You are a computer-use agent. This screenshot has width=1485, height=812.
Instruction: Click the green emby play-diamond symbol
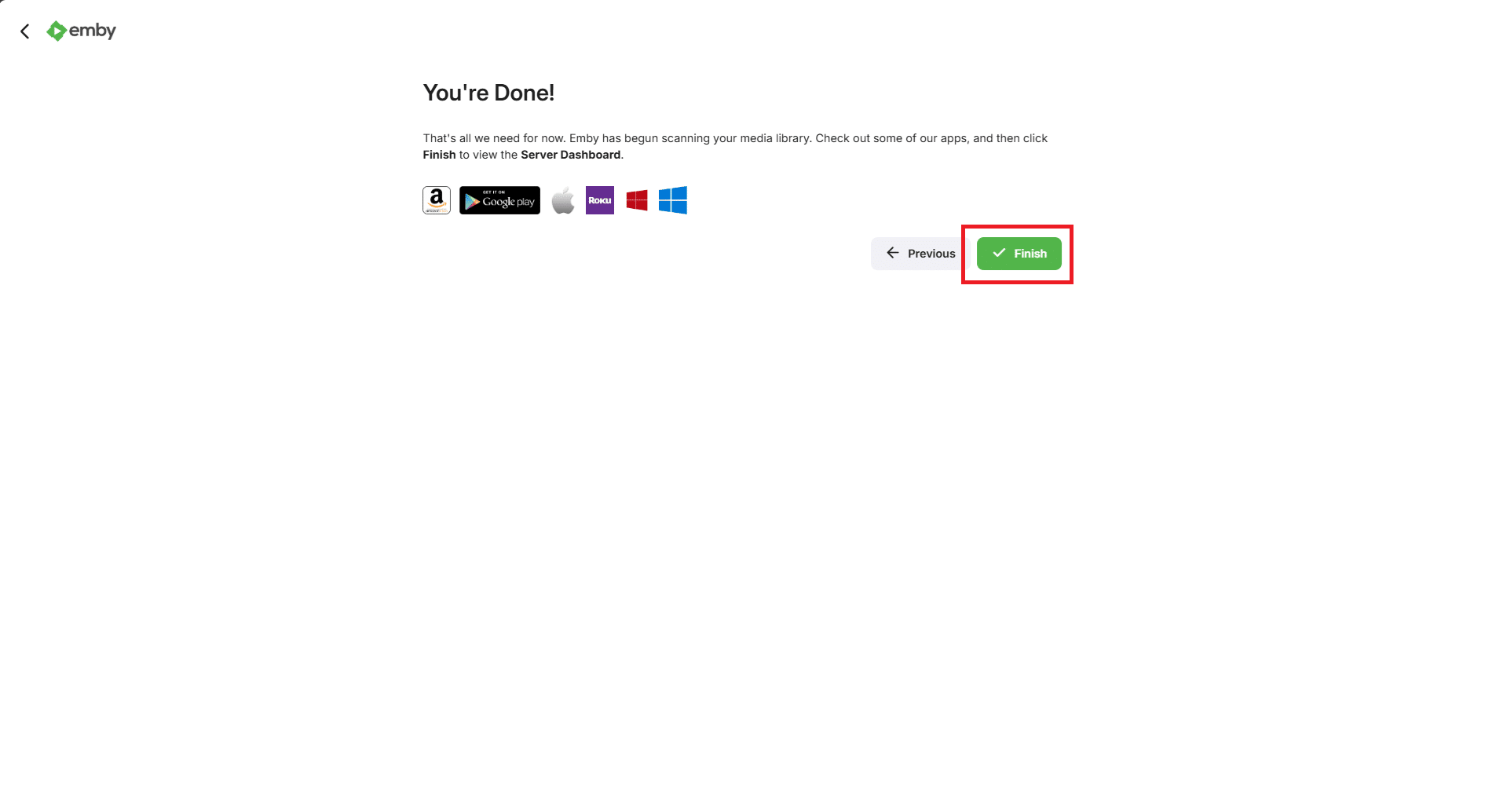point(57,31)
